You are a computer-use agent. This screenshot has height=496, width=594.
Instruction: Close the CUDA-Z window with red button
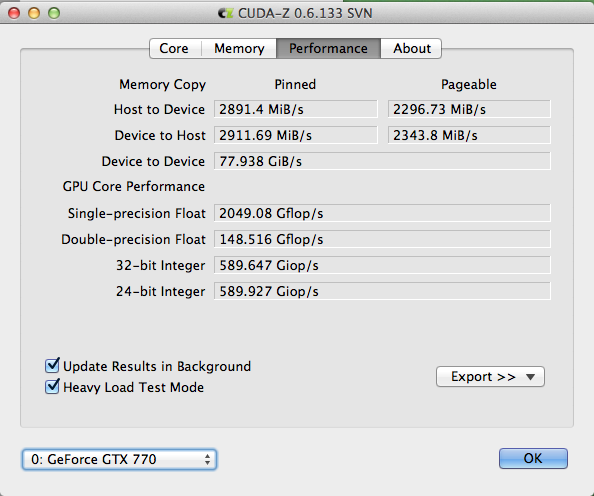click(14, 13)
